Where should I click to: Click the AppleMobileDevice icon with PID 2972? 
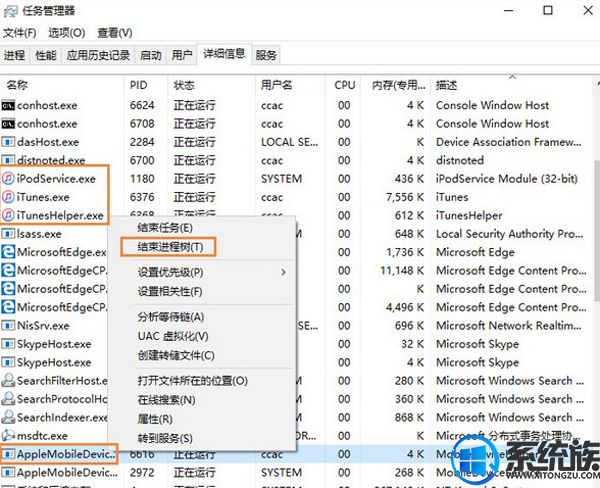click(8, 472)
